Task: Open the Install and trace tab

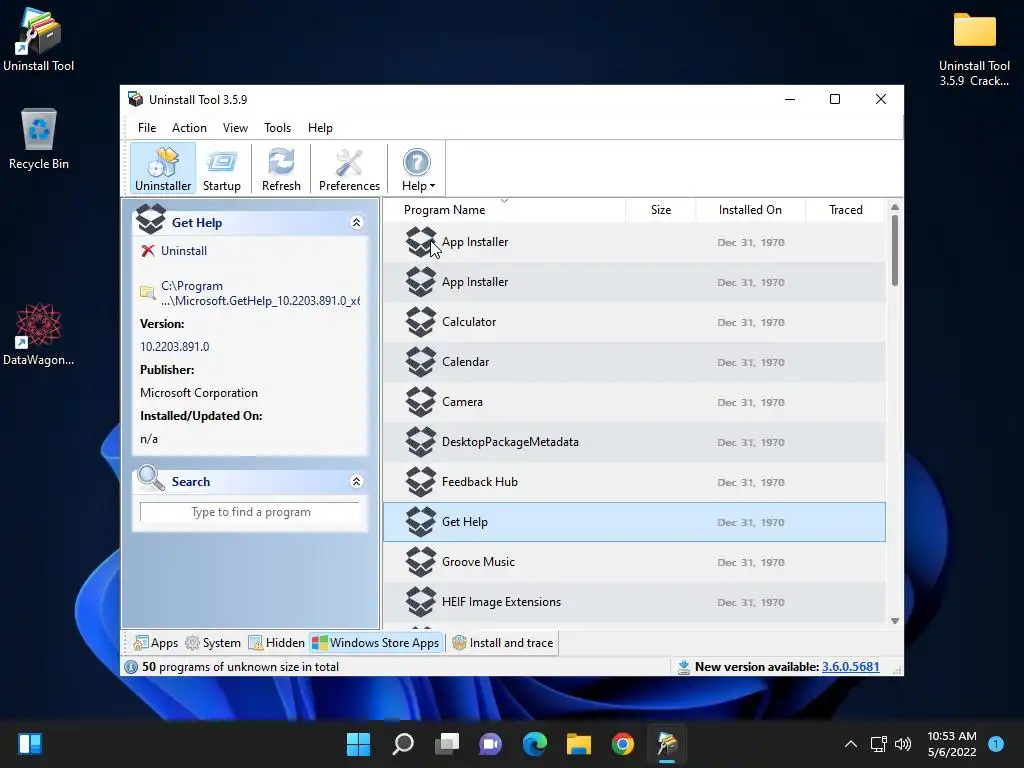Action: click(503, 643)
